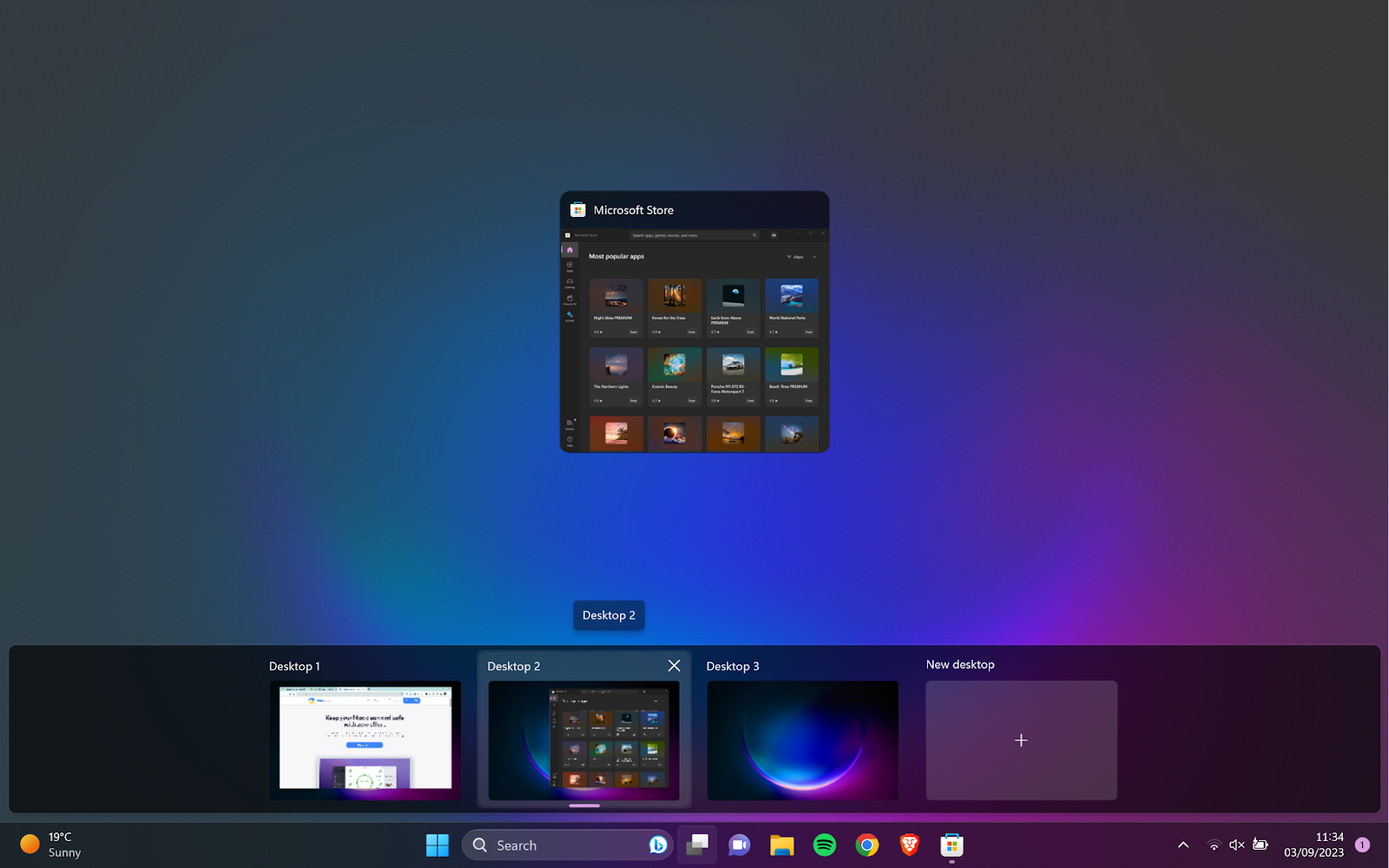Click the Desktop 3 label
This screenshot has height=868, width=1389.
tap(733, 667)
